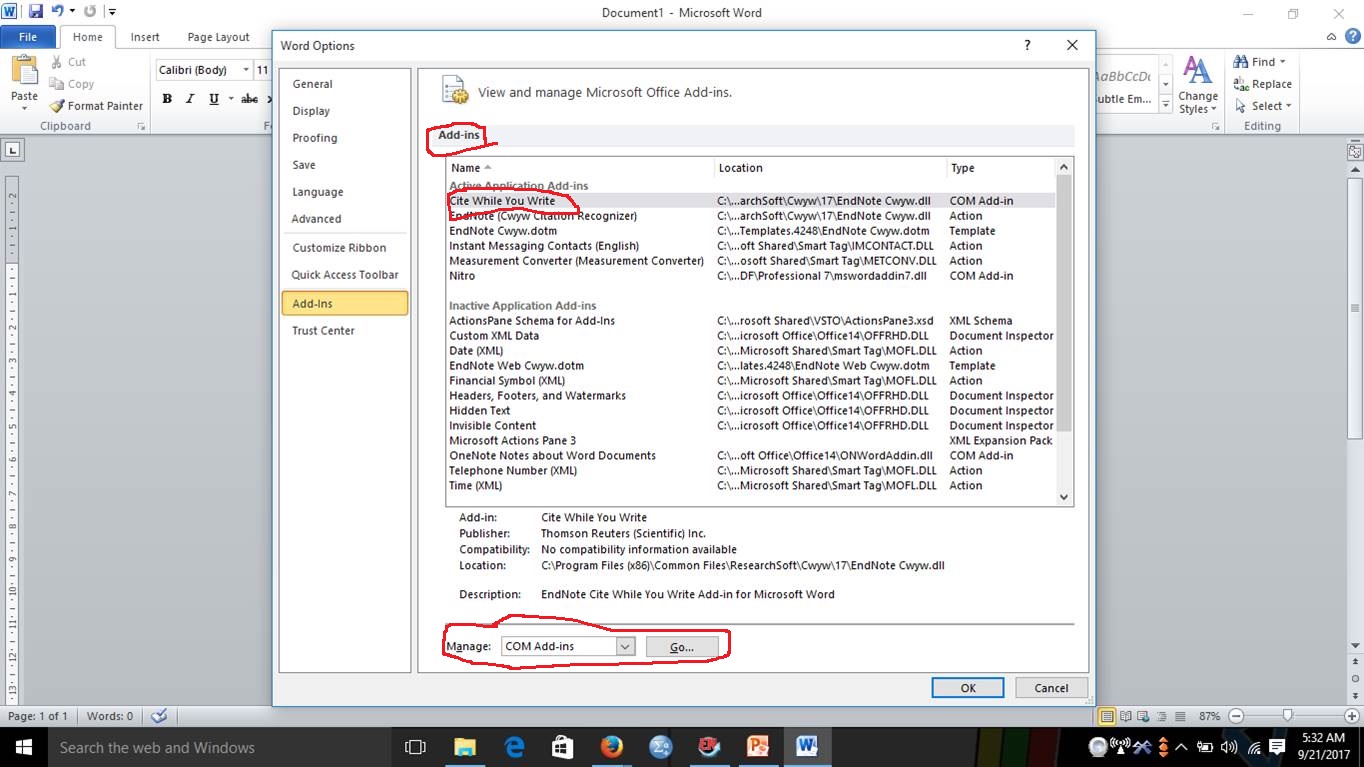Viewport: 1364px width, 767px height.
Task: Click the add-ins list vertical scrollbar thumb
Action: coord(1064,303)
